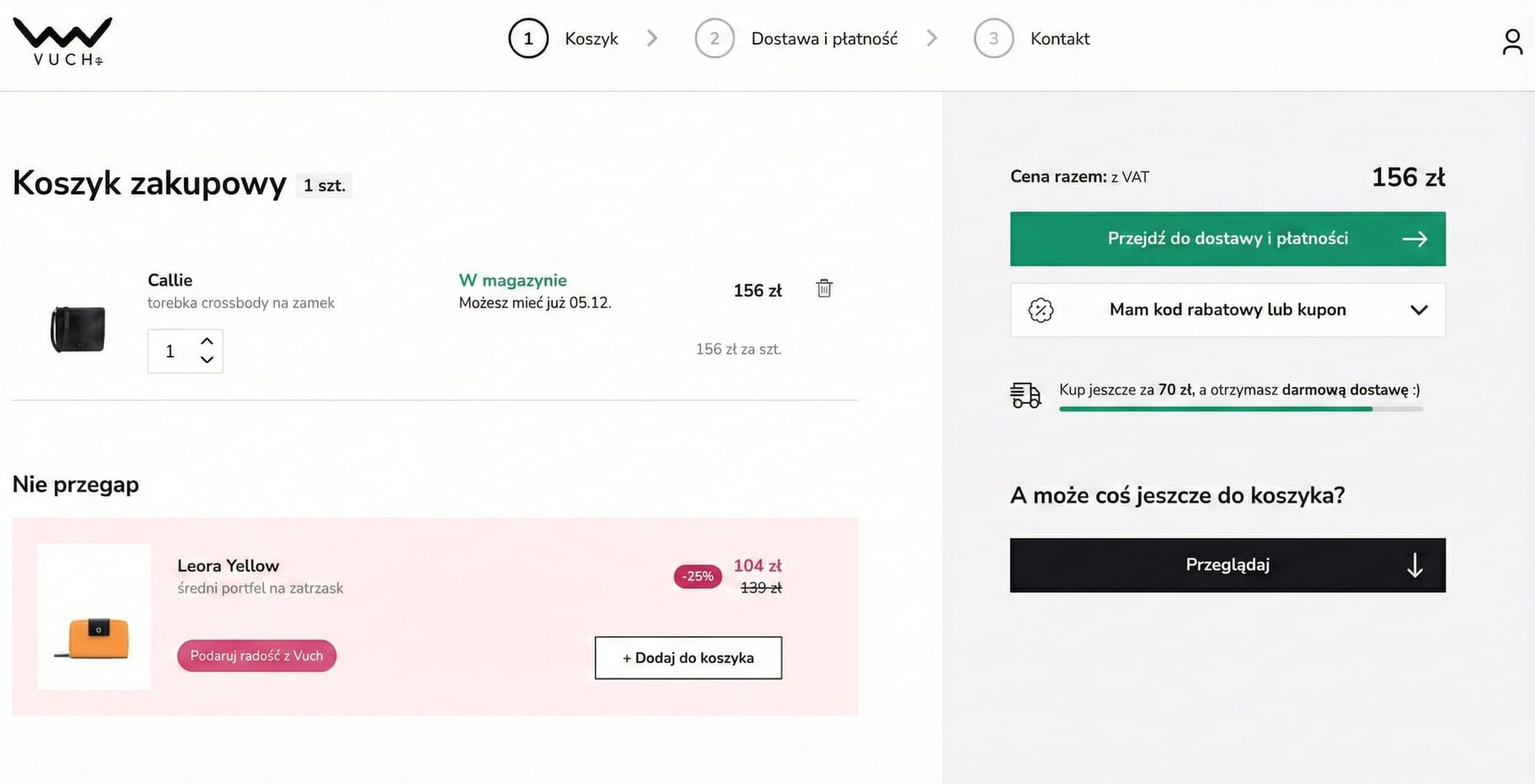Click the discount coupon ticket icon
This screenshot has height=784, width=1535.
(1040, 310)
